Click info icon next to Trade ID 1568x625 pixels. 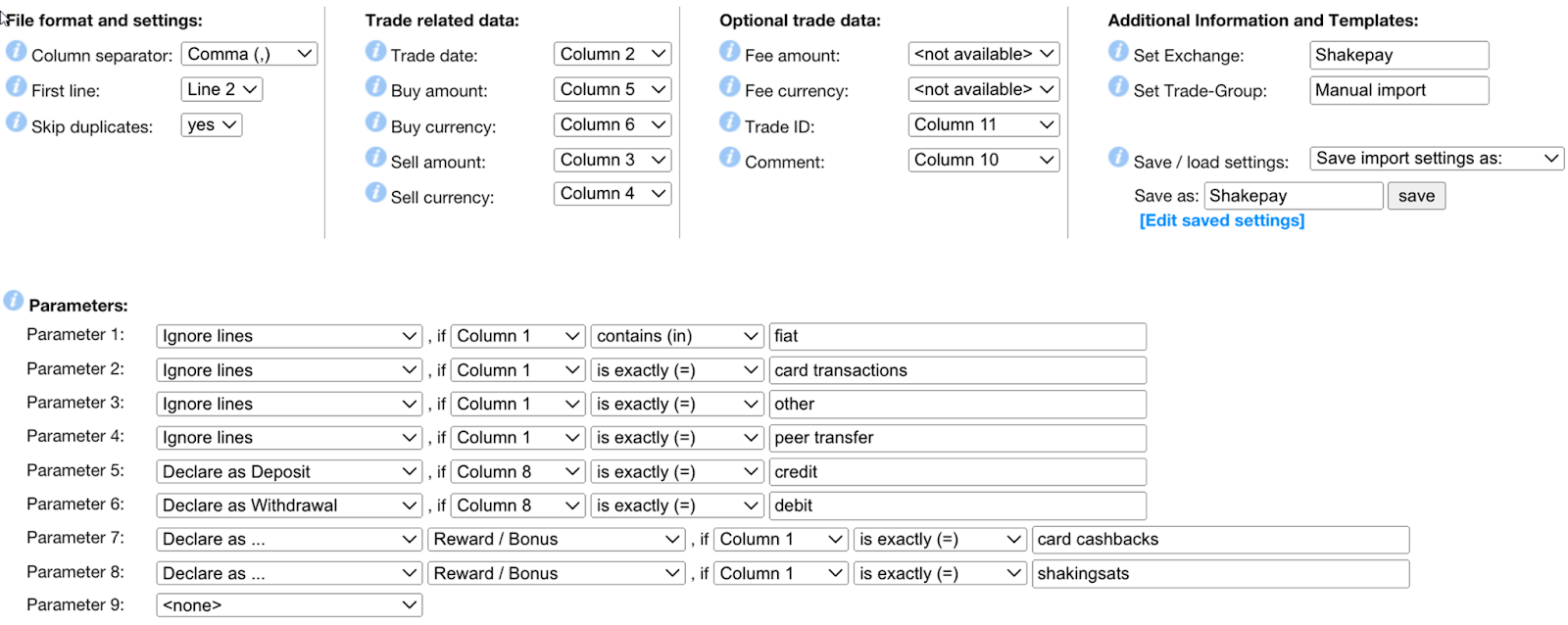[729, 122]
